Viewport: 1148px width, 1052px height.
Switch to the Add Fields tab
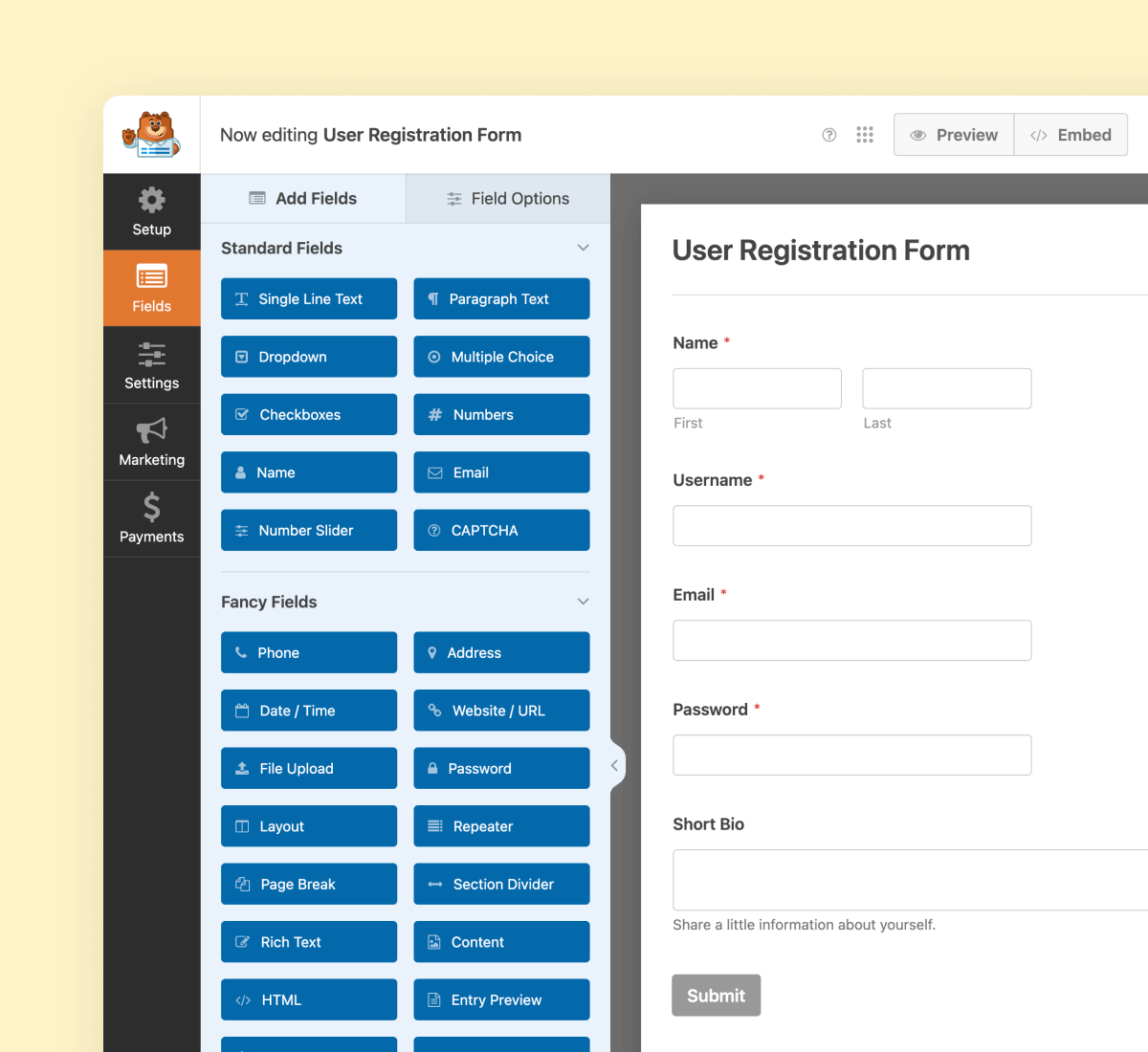302,198
